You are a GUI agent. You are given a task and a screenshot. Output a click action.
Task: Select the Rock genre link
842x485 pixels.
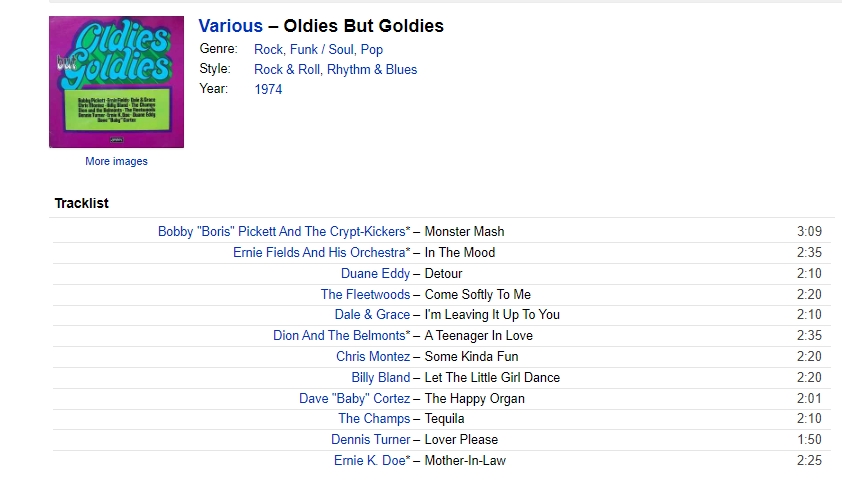coord(268,49)
